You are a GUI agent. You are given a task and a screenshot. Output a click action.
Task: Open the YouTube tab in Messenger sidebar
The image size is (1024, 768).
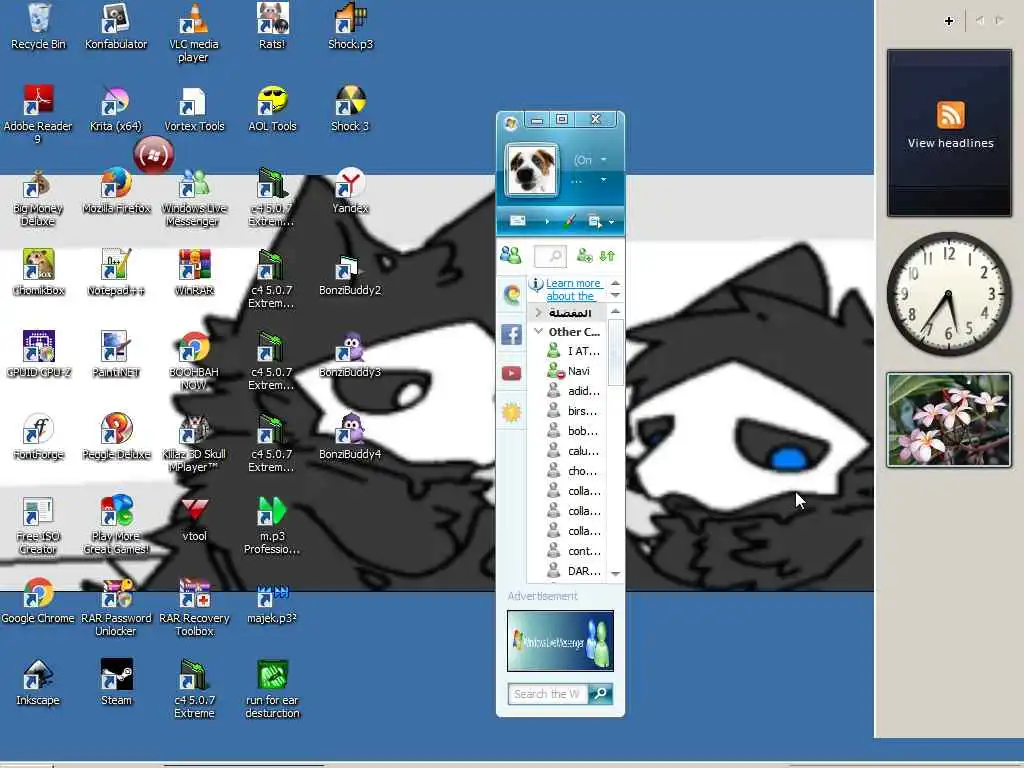(511, 373)
